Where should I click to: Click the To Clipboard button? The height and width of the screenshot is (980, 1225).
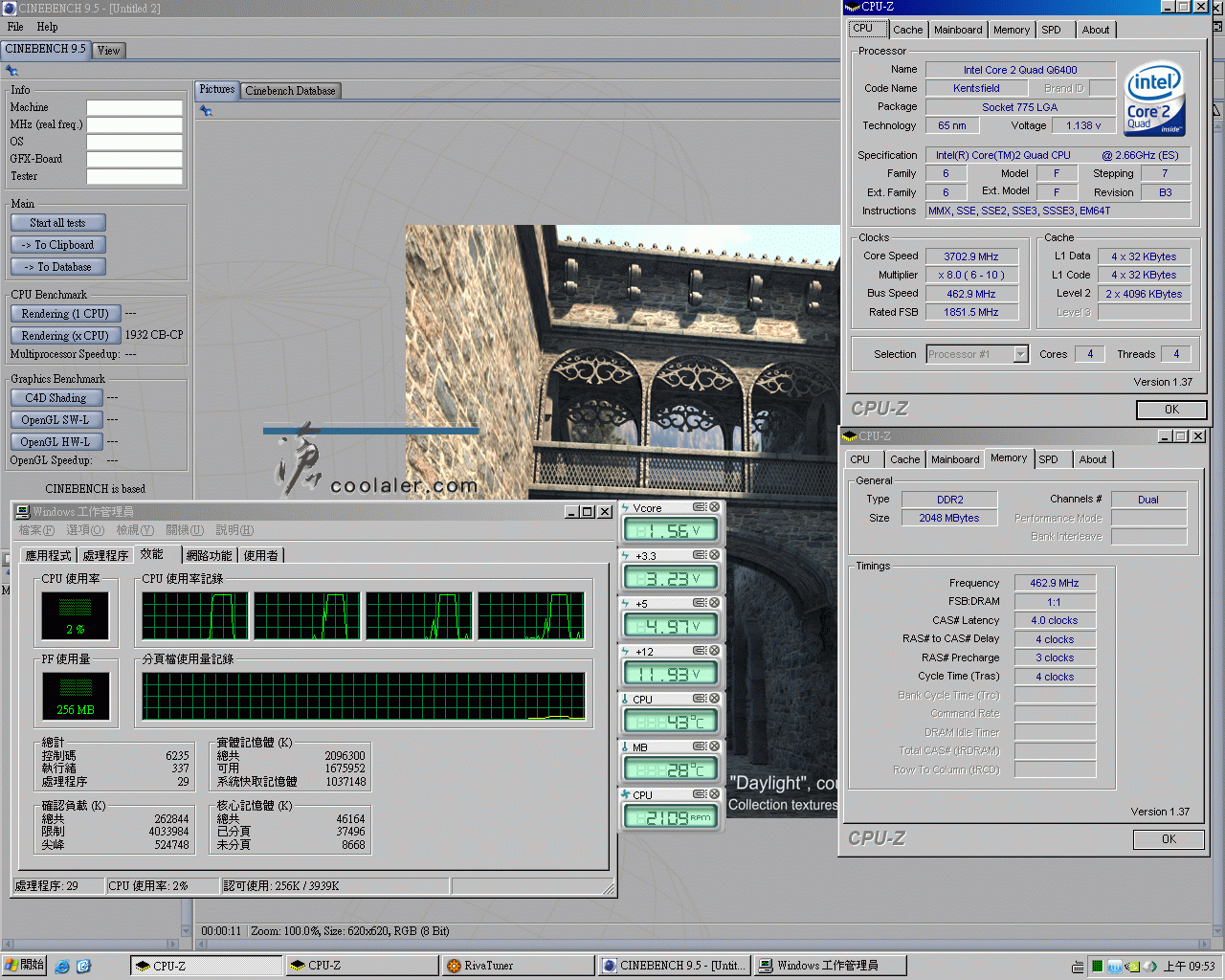coord(57,245)
